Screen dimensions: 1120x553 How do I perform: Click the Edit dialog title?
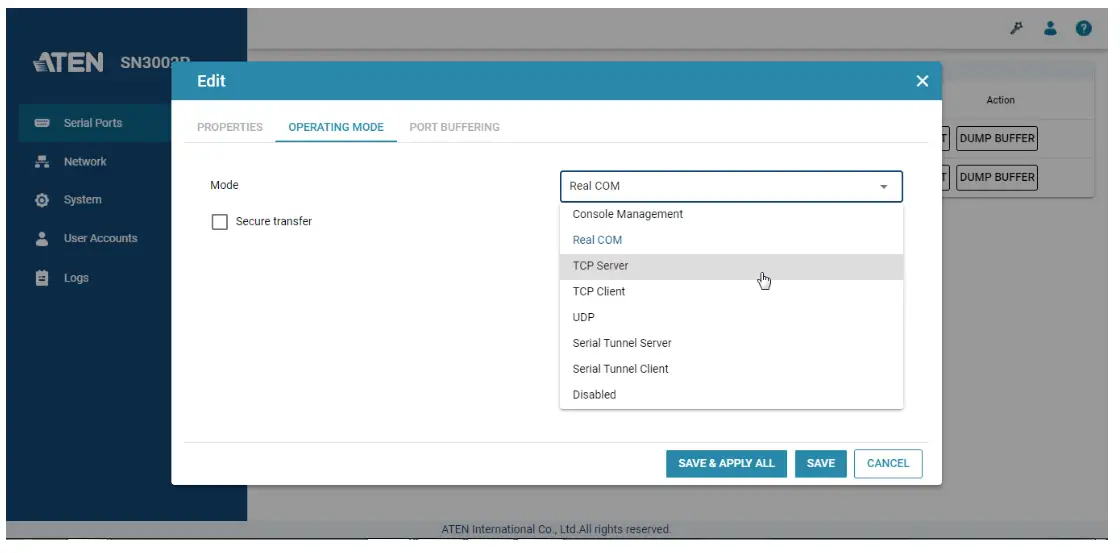211,81
